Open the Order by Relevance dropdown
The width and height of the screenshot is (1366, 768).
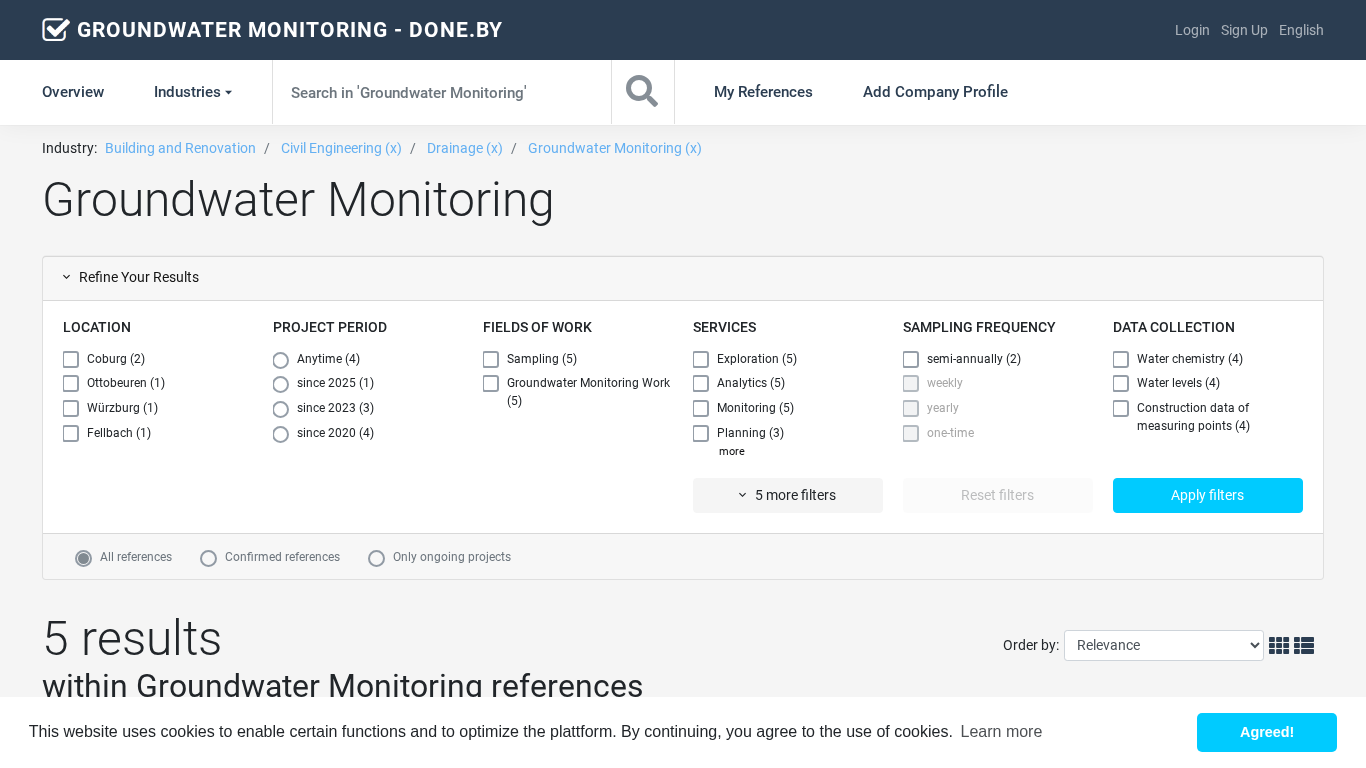[x=1163, y=646]
